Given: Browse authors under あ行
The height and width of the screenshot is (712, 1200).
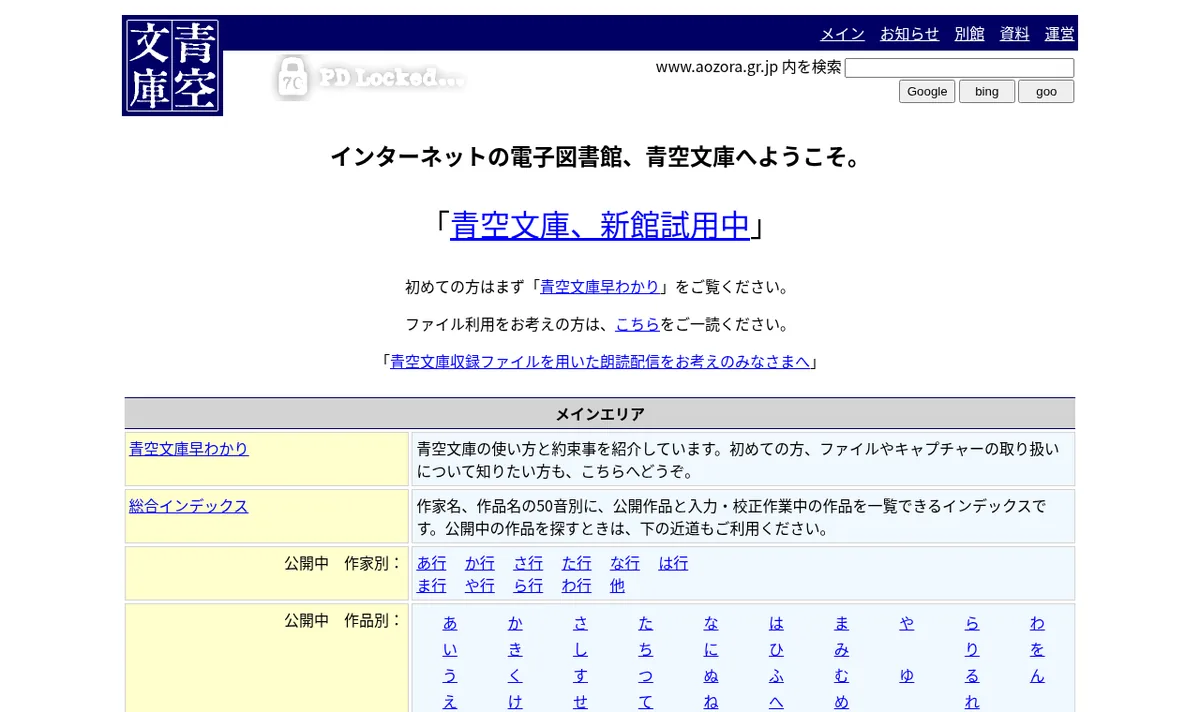Looking at the screenshot, I should pyautogui.click(x=432, y=563).
